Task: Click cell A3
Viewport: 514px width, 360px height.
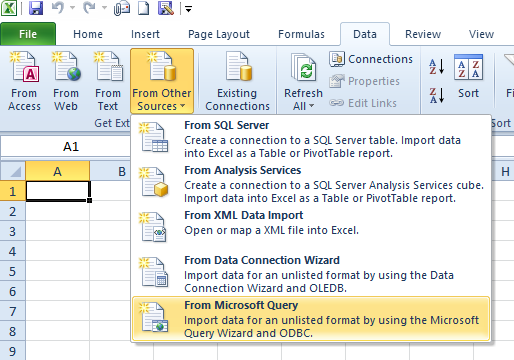Action: (58, 231)
